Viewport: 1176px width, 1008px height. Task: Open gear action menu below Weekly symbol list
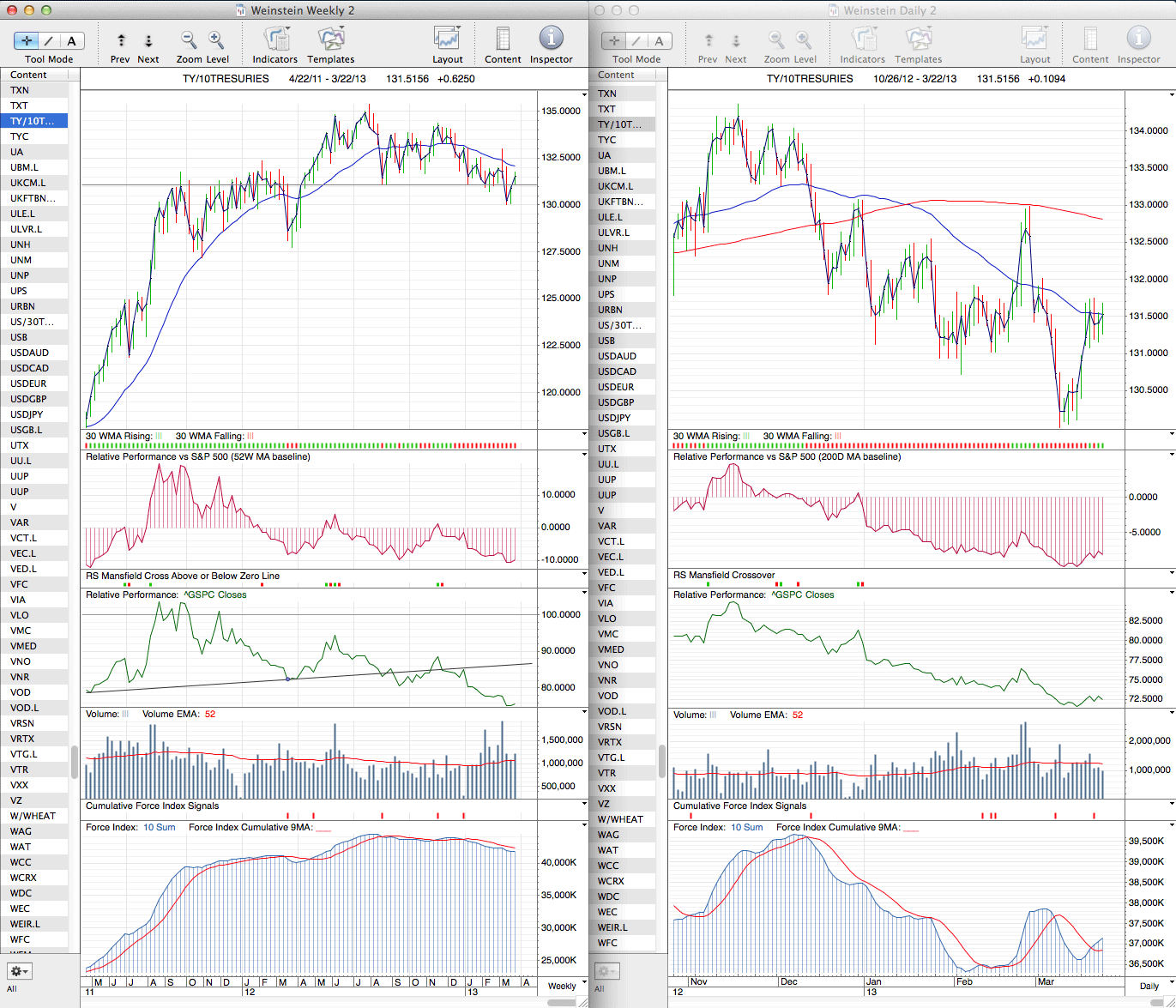pos(19,971)
